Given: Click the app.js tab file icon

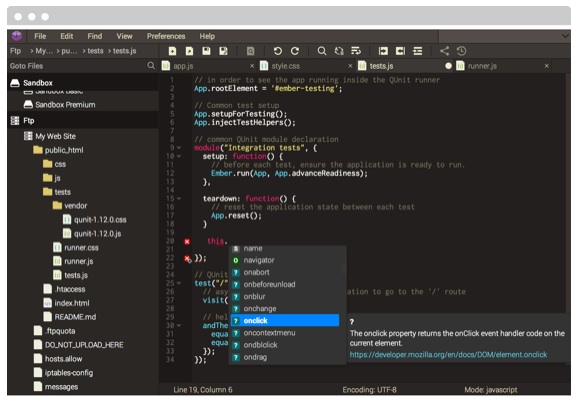Looking at the screenshot, I should pyautogui.click(x=166, y=66).
